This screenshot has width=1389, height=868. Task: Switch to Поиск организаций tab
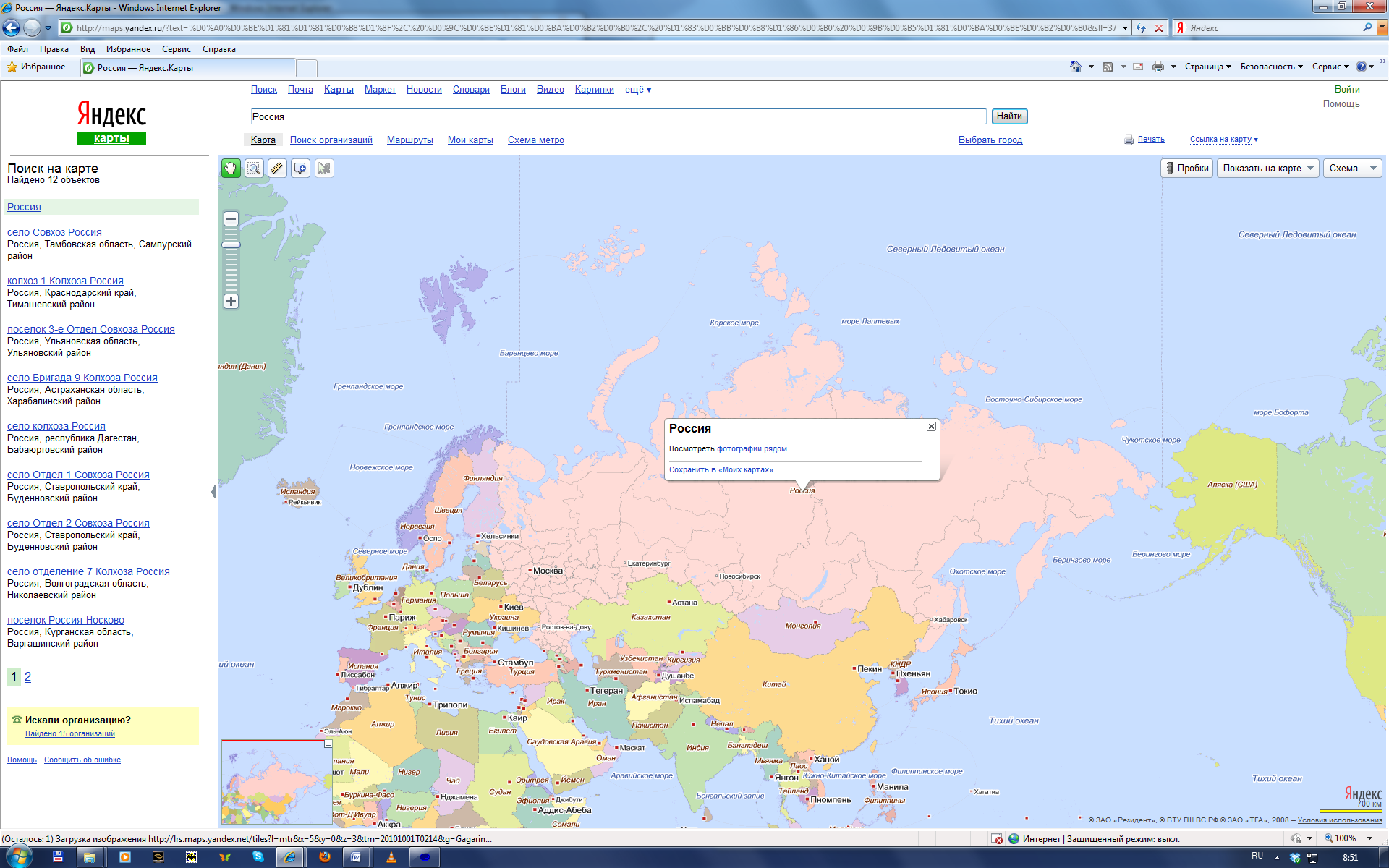pos(331,140)
